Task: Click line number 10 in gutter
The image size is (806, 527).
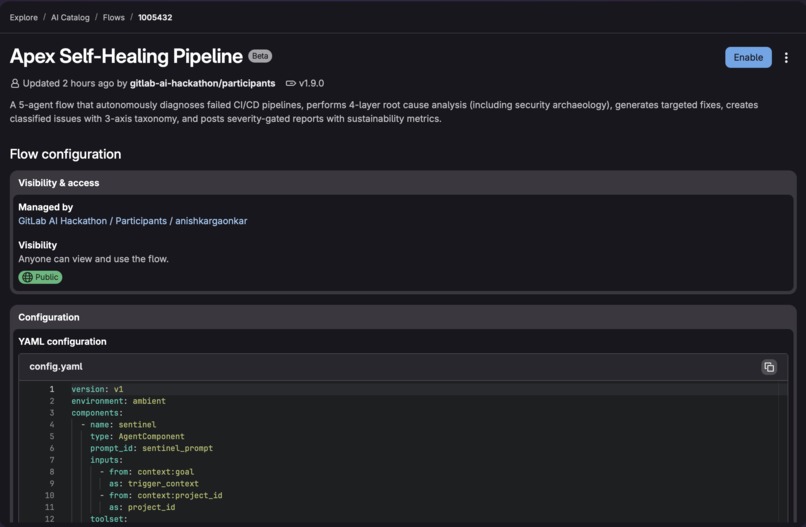Action: click(x=49, y=496)
